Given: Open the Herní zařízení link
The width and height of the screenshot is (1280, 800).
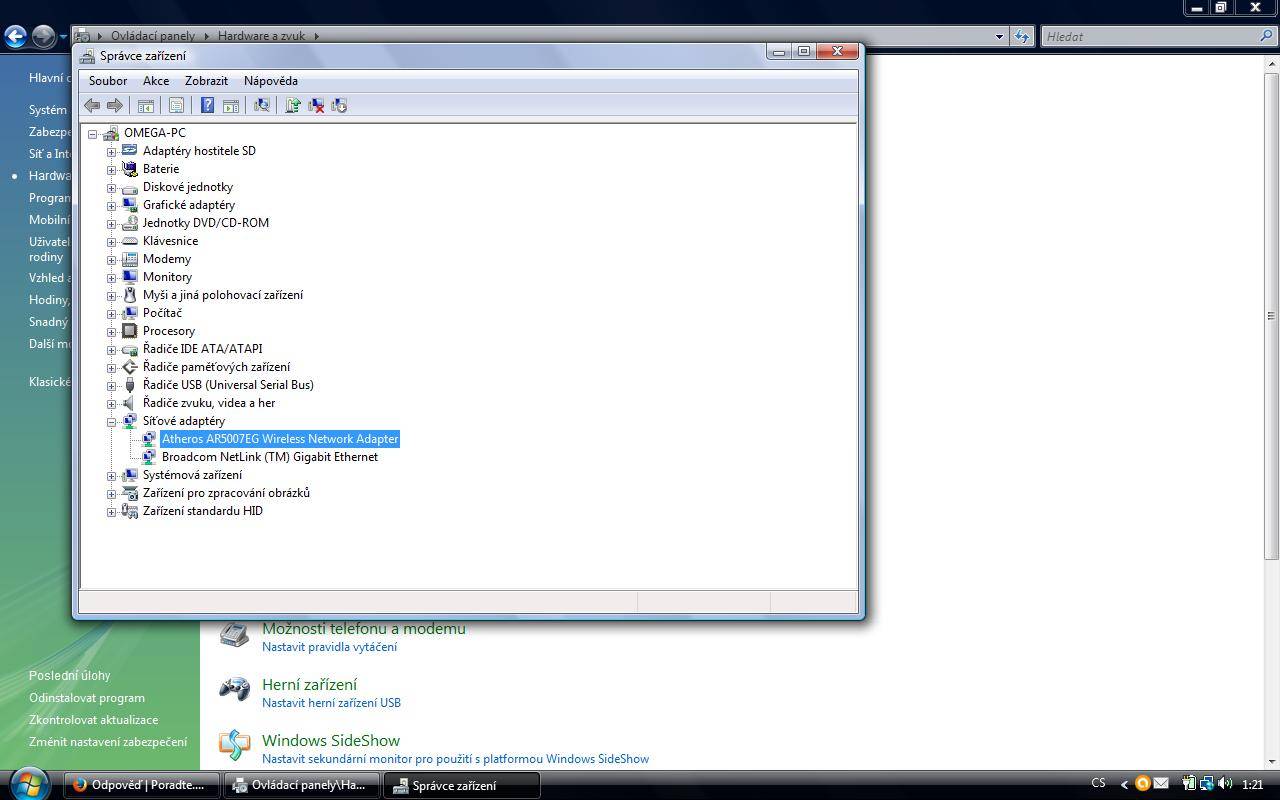Looking at the screenshot, I should pyautogui.click(x=309, y=685).
